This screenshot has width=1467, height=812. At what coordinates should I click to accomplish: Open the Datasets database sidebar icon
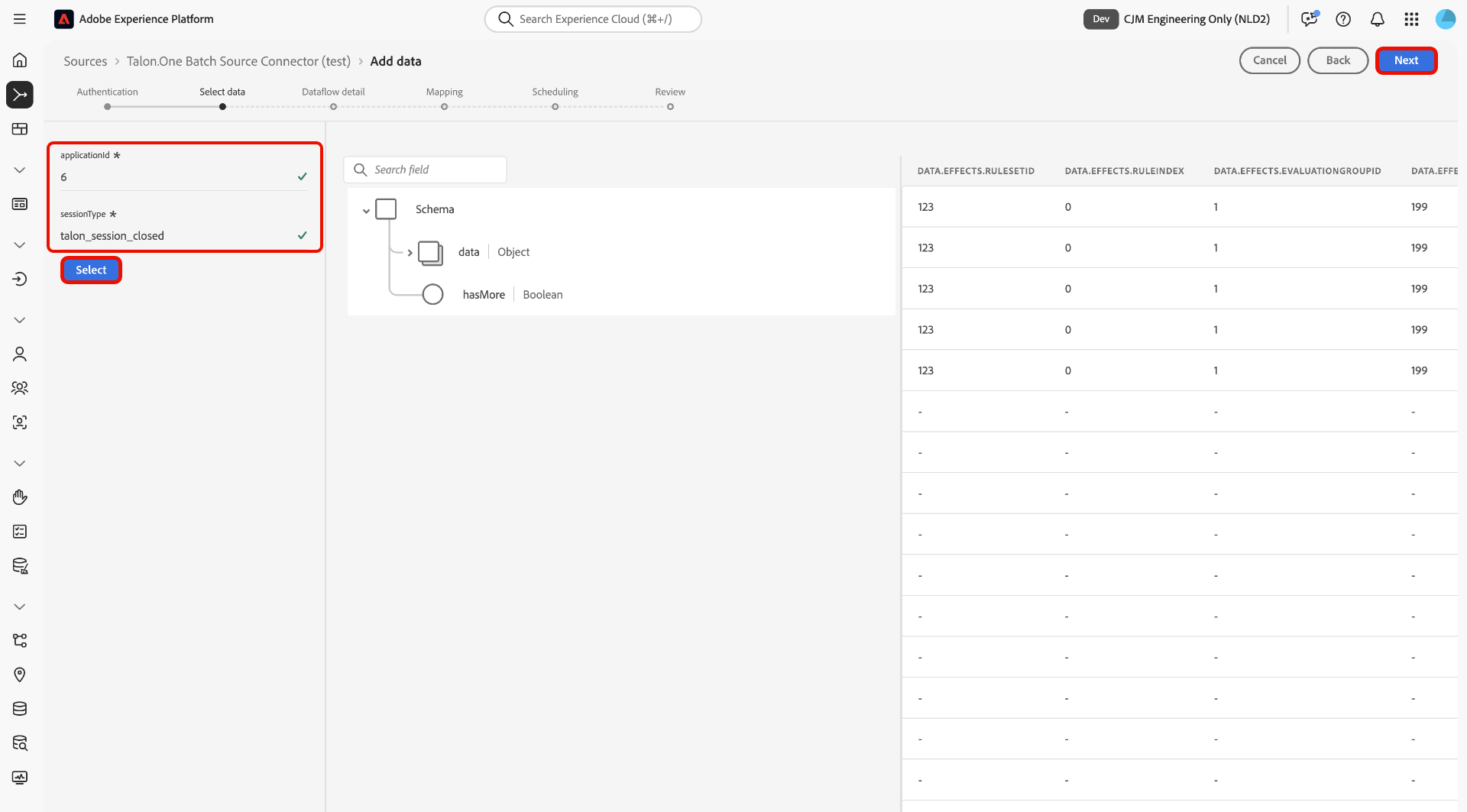(20, 709)
